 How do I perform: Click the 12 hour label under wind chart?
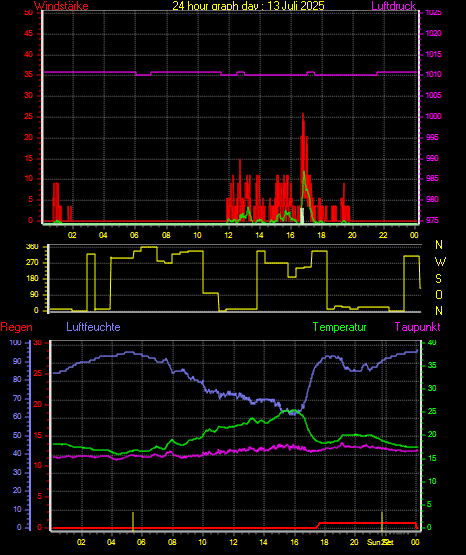click(x=229, y=235)
